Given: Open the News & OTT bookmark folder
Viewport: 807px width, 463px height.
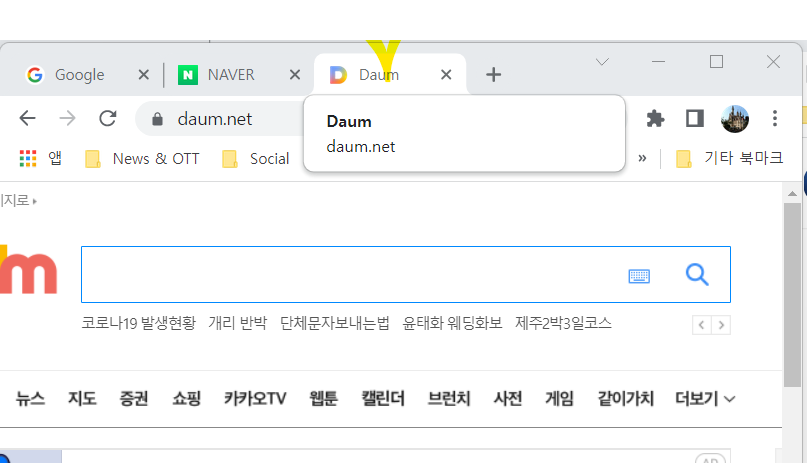Looking at the screenshot, I should click(x=142, y=159).
